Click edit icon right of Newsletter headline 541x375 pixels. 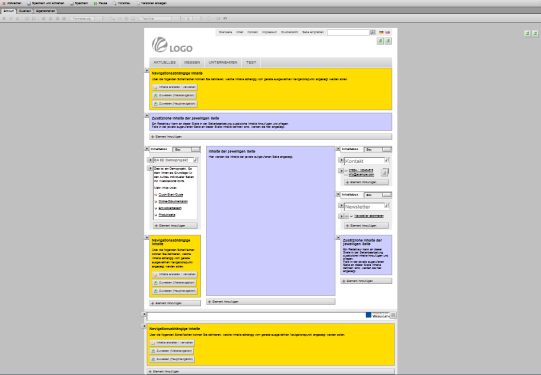pyautogui.click(x=387, y=206)
